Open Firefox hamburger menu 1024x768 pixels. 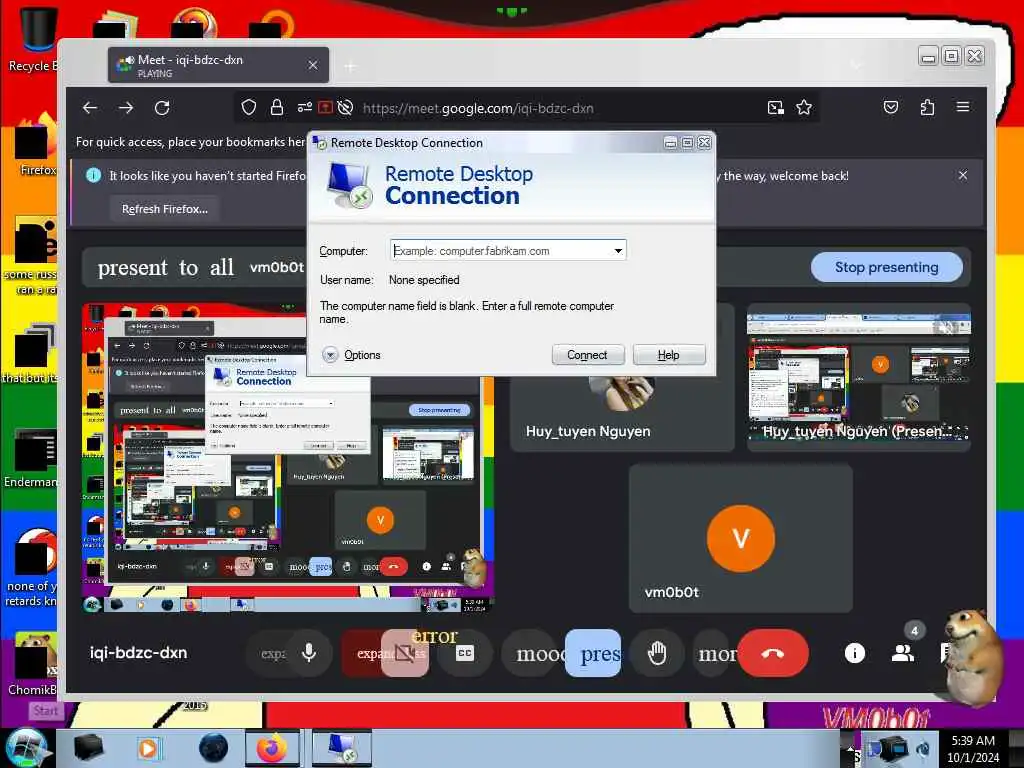(x=963, y=107)
